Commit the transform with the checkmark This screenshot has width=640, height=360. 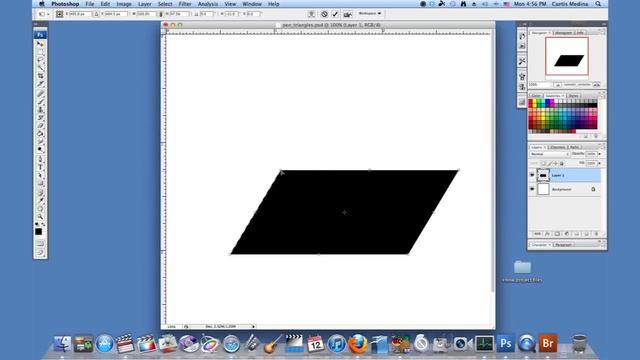coord(335,14)
